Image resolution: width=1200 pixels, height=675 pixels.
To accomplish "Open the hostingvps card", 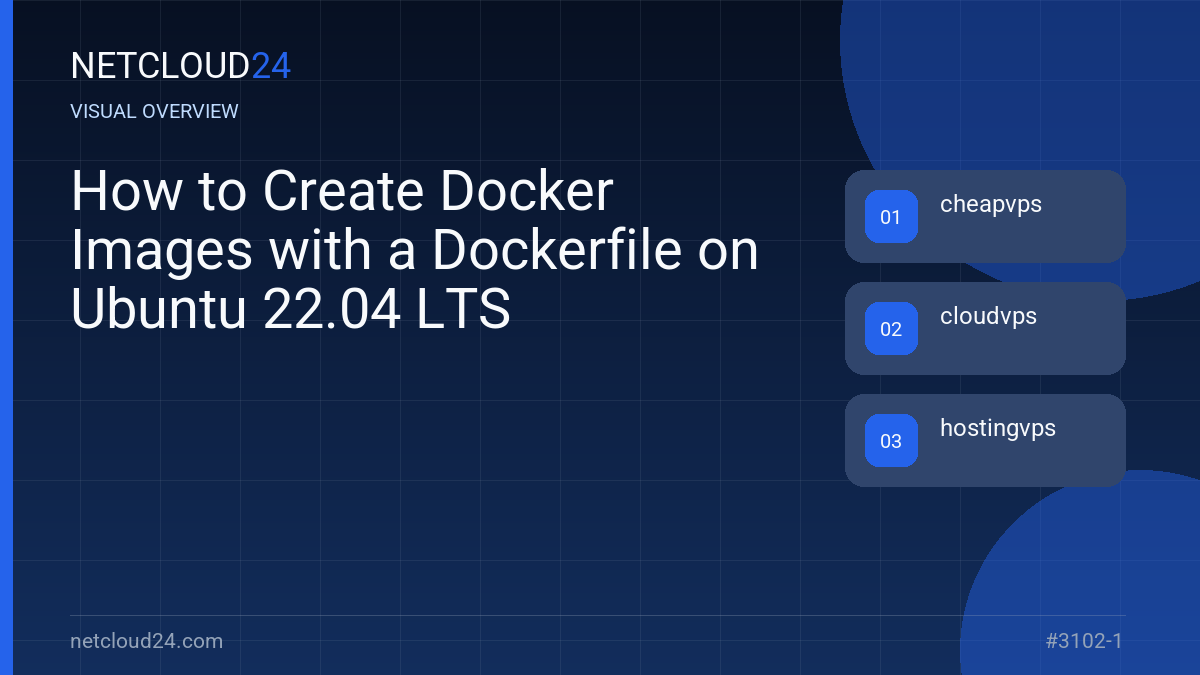I will coord(985,440).
